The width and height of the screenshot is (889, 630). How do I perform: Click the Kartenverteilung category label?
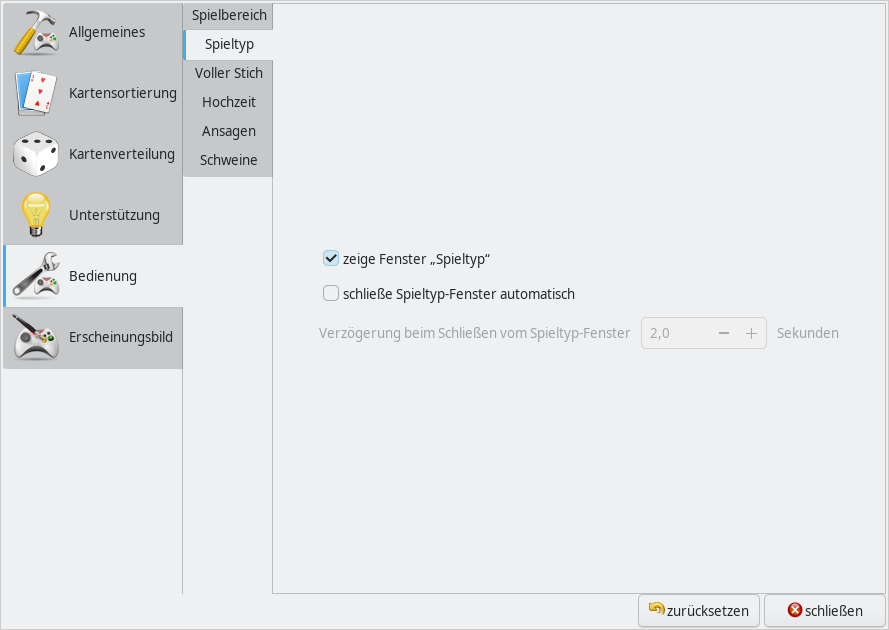coord(122,155)
